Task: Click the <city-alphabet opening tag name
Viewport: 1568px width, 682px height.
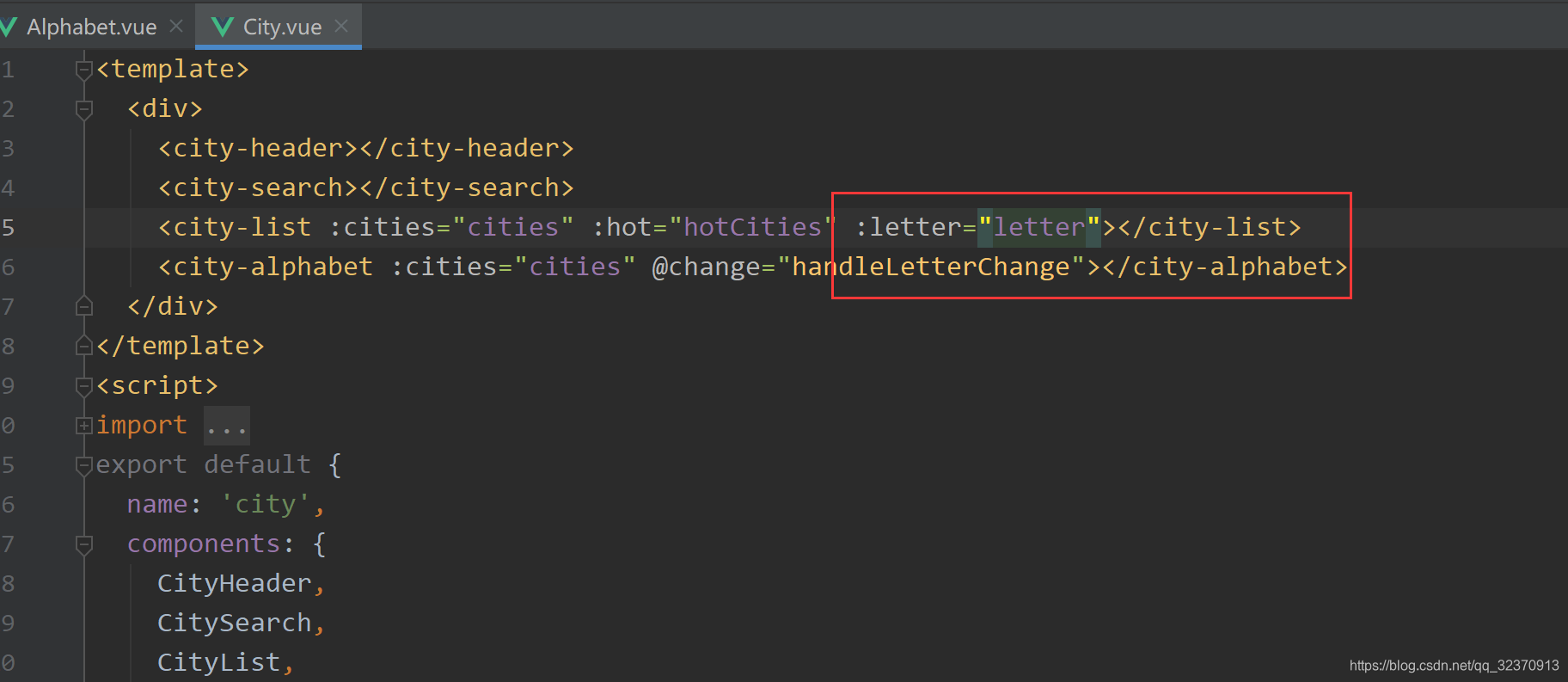Action: click(x=266, y=267)
